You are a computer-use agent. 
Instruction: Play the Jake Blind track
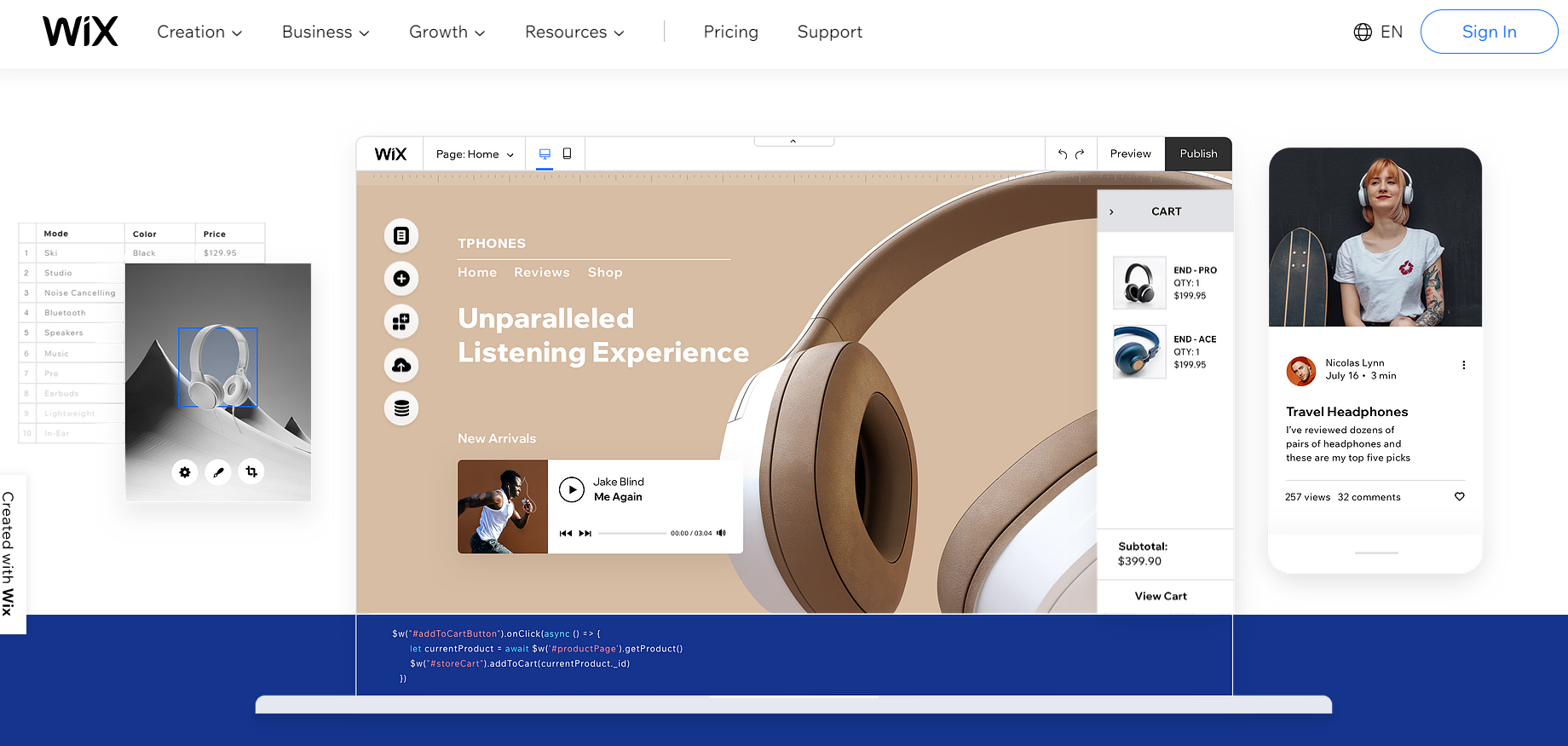(x=572, y=489)
